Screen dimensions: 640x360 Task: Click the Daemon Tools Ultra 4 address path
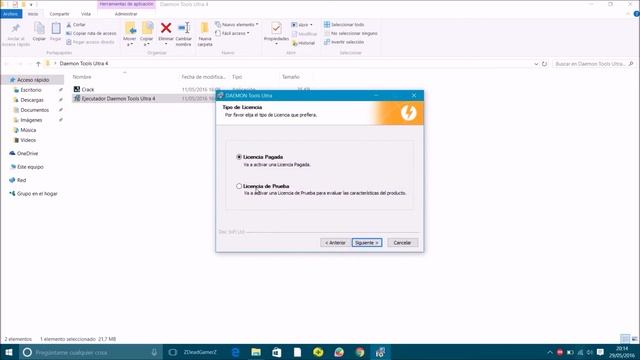(x=84, y=64)
